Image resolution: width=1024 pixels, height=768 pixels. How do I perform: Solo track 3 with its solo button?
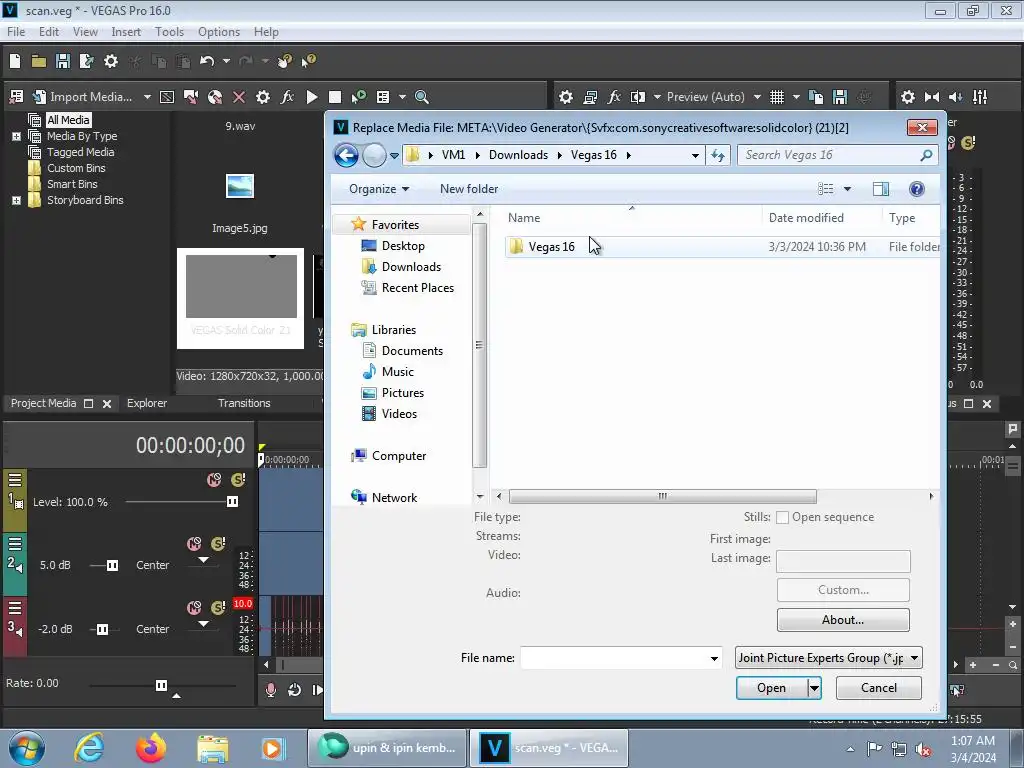tap(218, 607)
